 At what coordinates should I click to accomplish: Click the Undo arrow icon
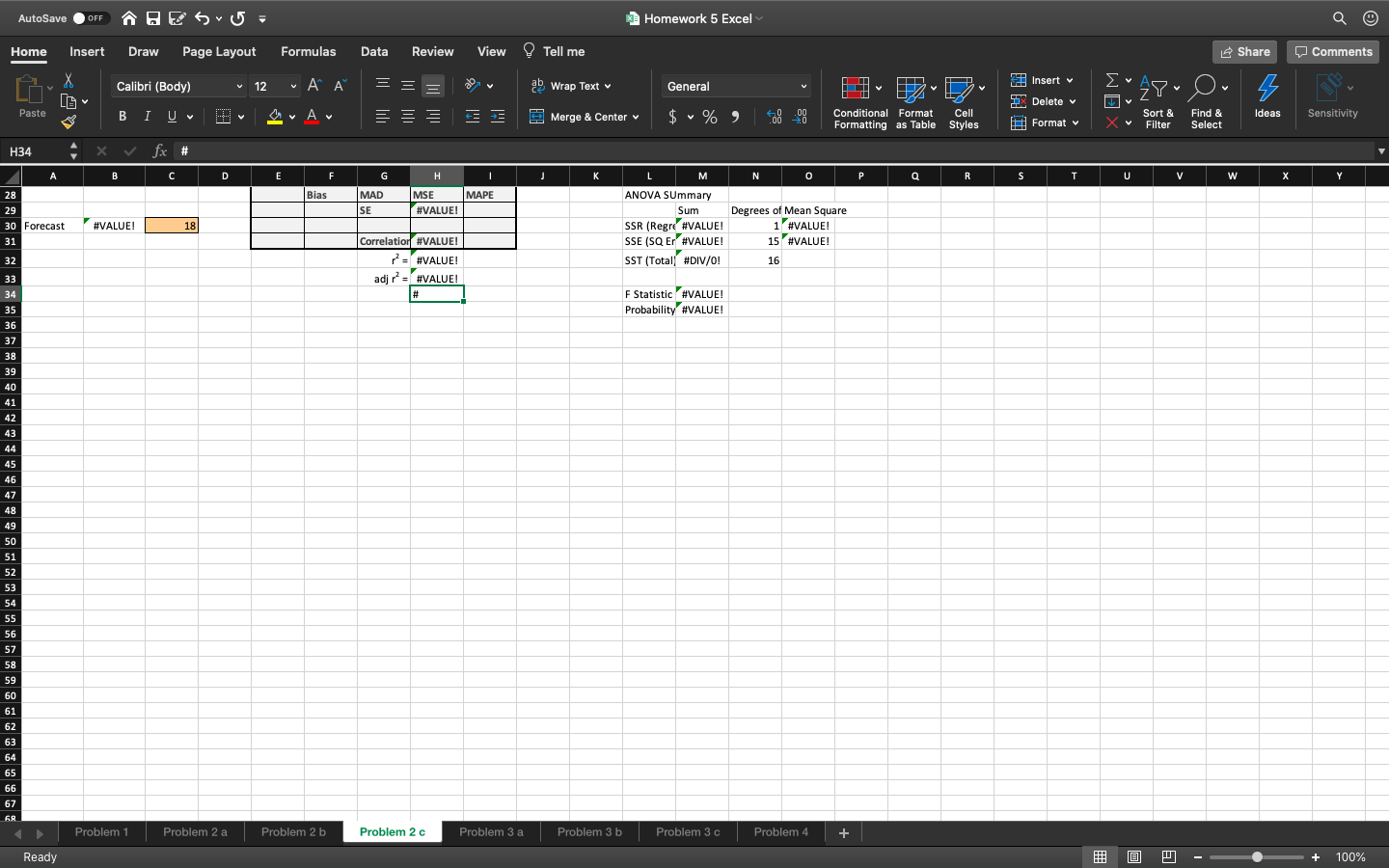[202, 18]
